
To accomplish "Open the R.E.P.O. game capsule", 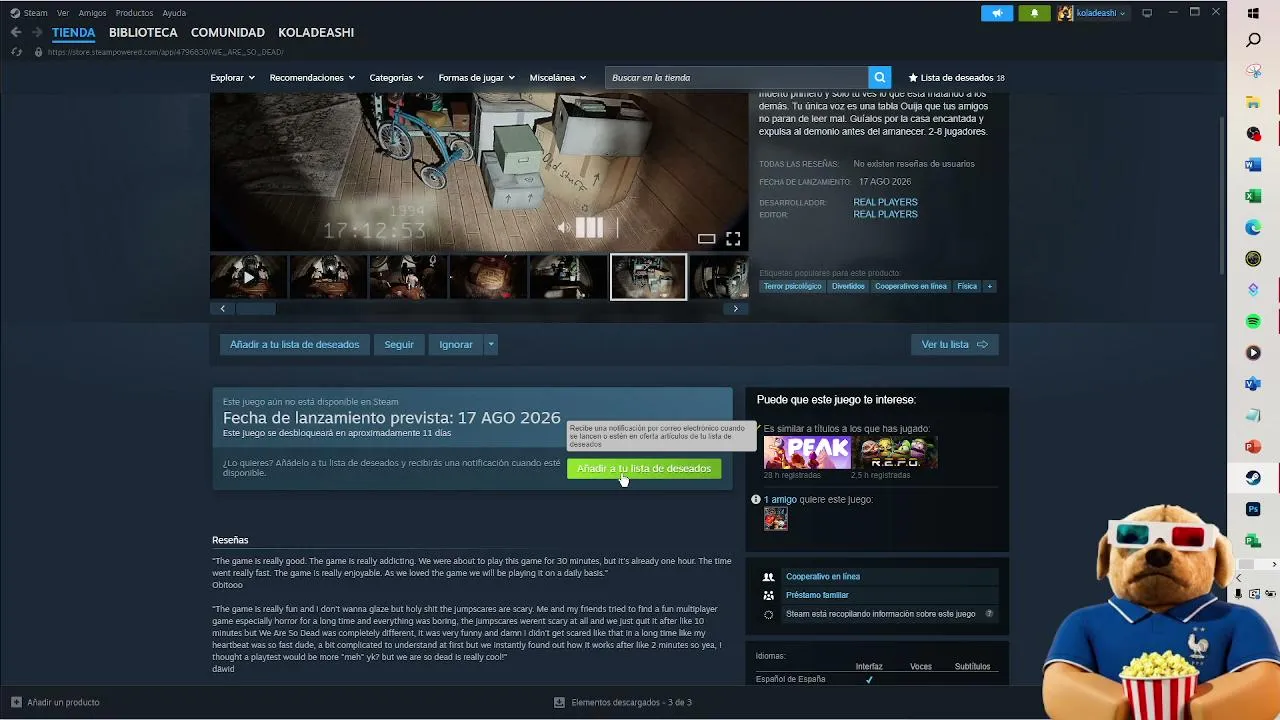I will coord(895,453).
